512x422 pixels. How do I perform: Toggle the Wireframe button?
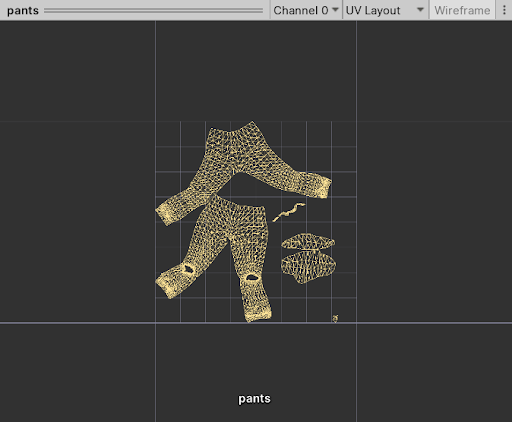[462, 10]
